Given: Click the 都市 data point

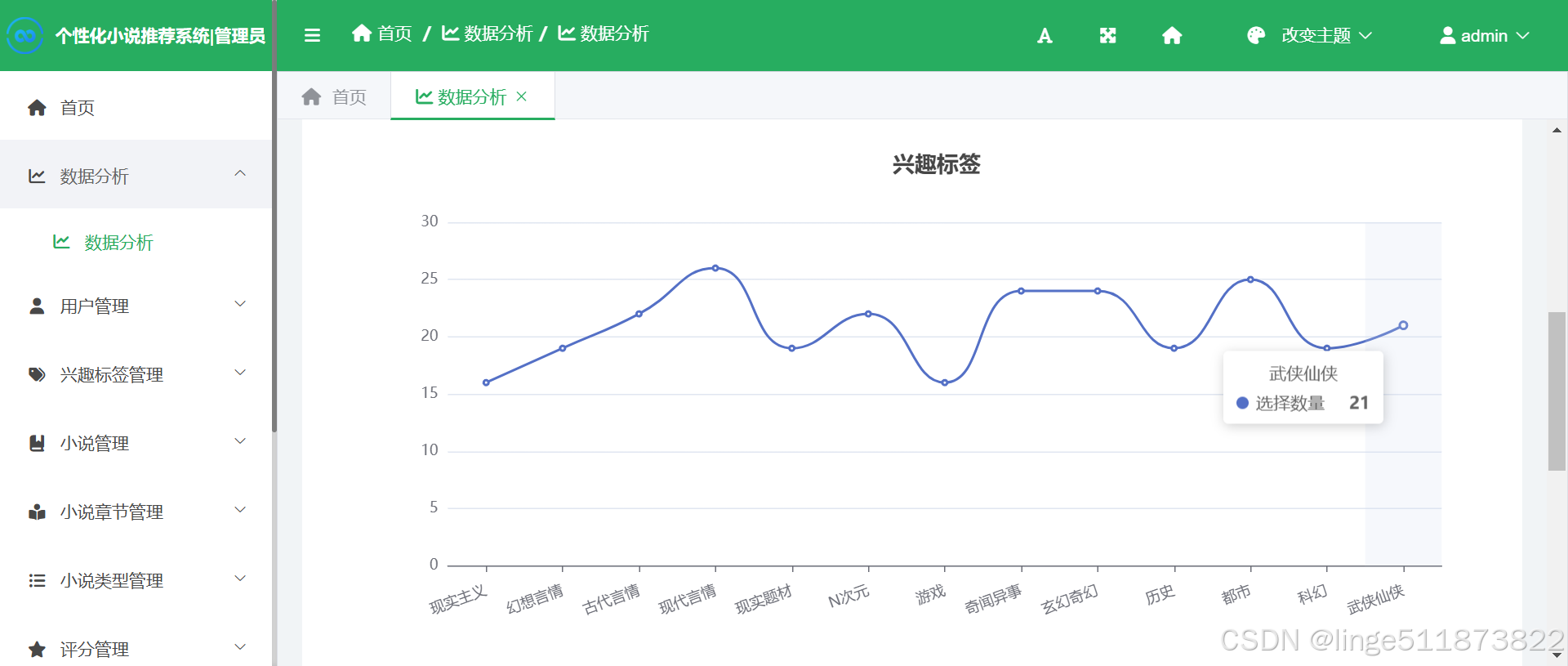Looking at the screenshot, I should [1250, 279].
